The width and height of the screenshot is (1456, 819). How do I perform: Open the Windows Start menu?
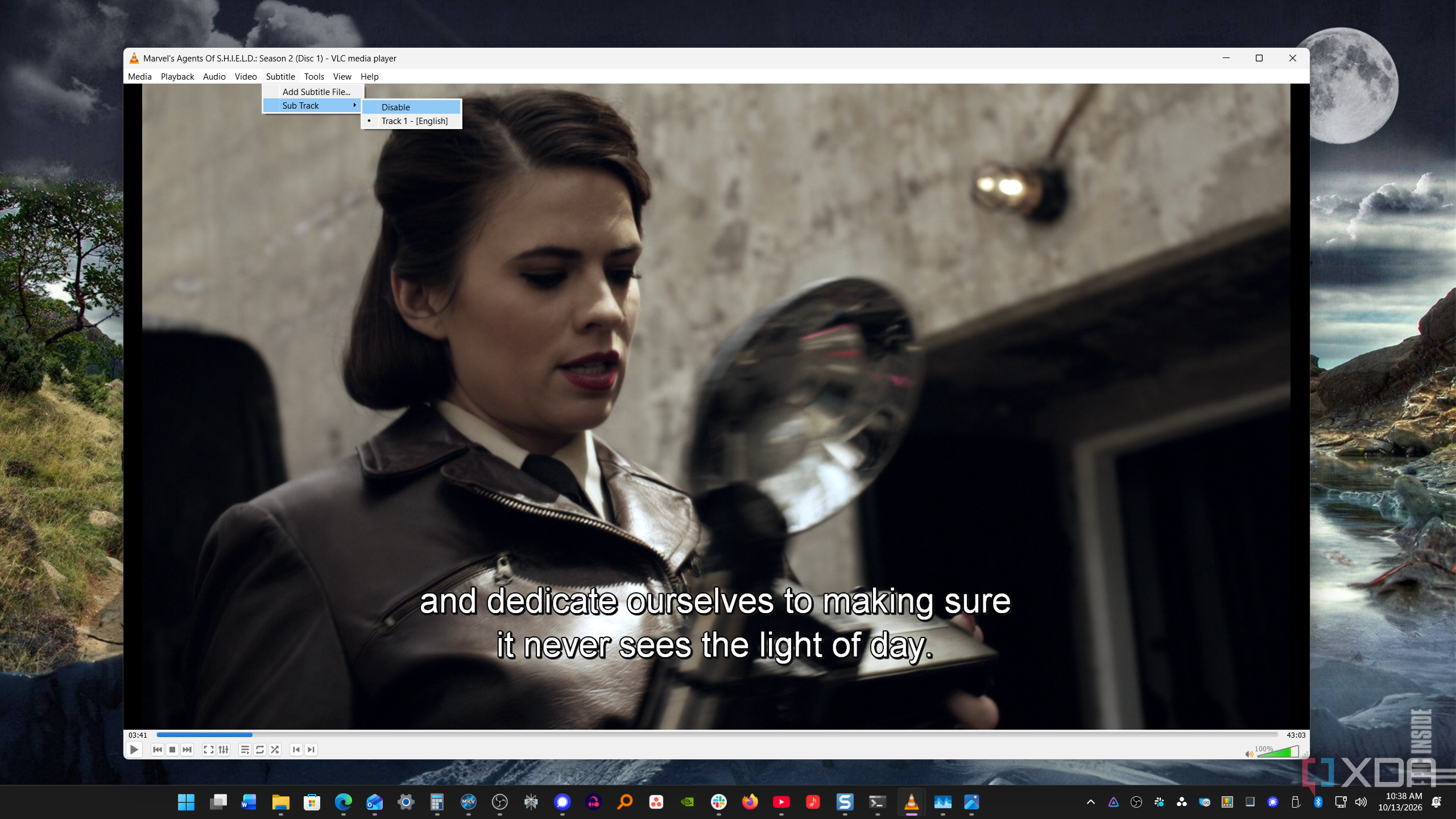[186, 802]
